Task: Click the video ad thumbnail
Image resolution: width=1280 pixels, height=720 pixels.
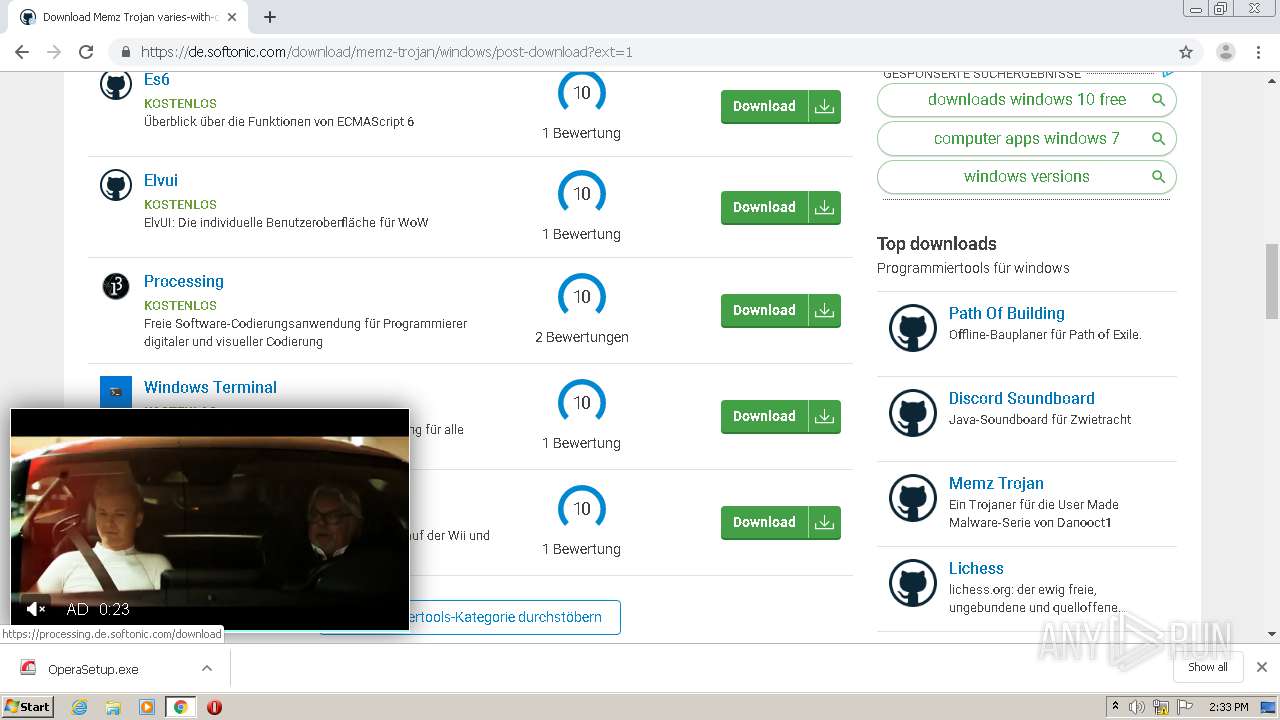Action: [x=210, y=518]
